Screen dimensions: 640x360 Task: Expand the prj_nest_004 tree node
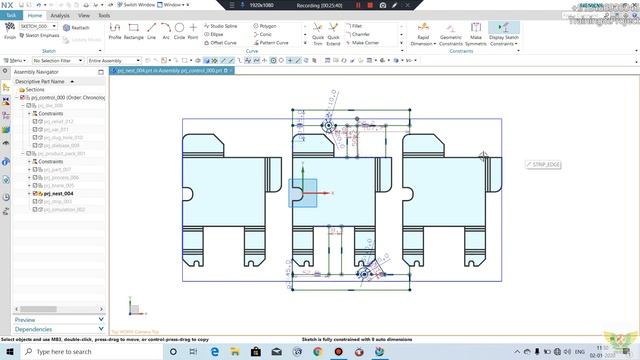click(x=29, y=193)
